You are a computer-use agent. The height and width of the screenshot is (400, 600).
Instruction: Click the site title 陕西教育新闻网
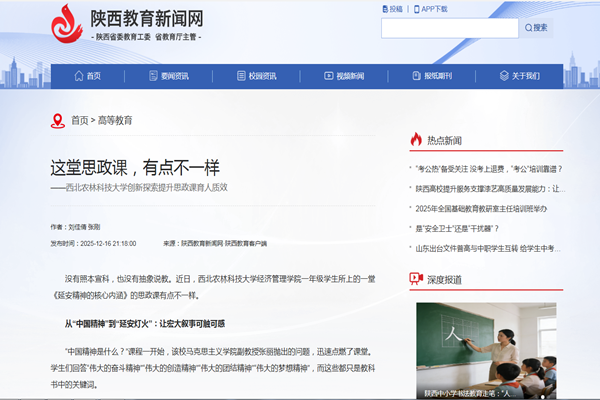click(x=147, y=19)
